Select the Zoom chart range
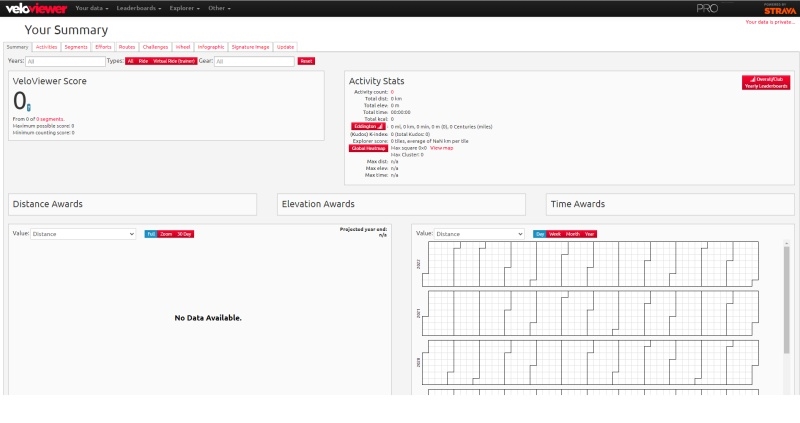 pyautogui.click(x=166, y=234)
